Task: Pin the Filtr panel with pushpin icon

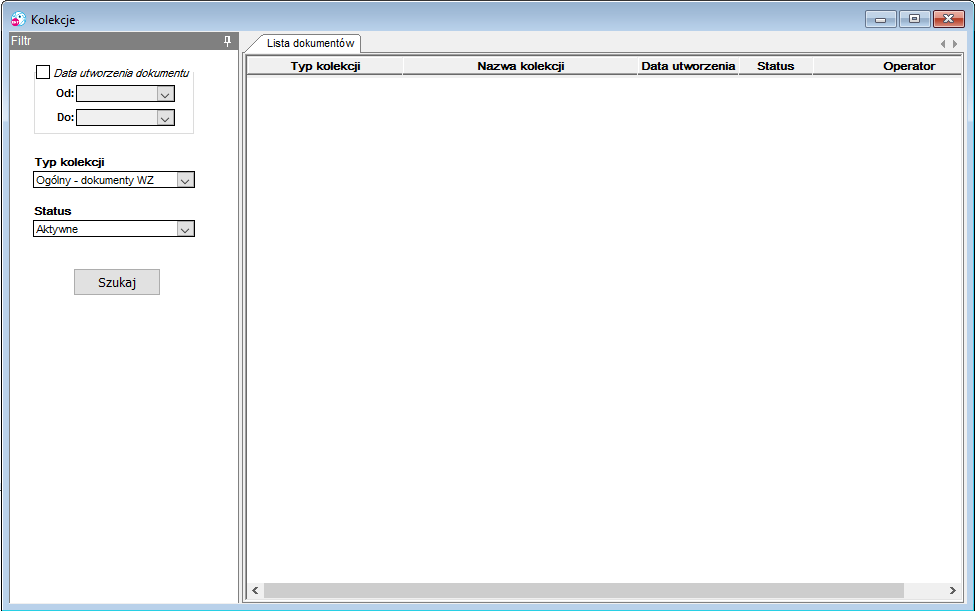Action: [228, 41]
